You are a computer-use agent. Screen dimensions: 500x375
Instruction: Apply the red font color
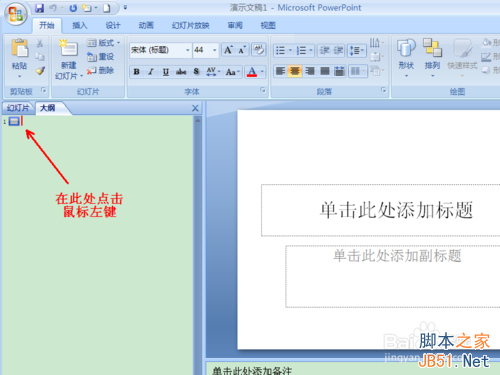(252, 72)
